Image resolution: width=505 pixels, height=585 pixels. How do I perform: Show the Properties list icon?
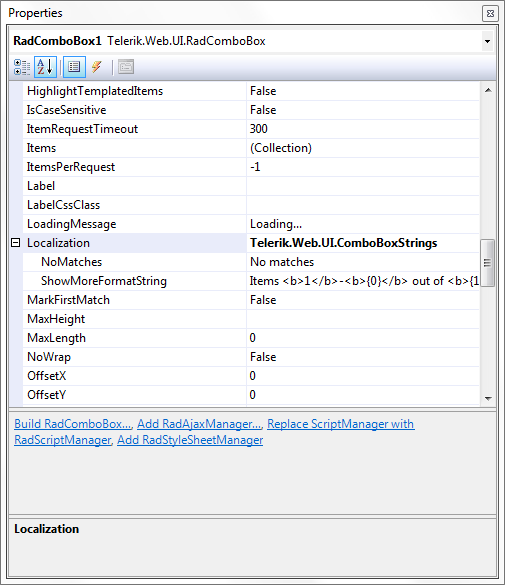click(x=74, y=67)
